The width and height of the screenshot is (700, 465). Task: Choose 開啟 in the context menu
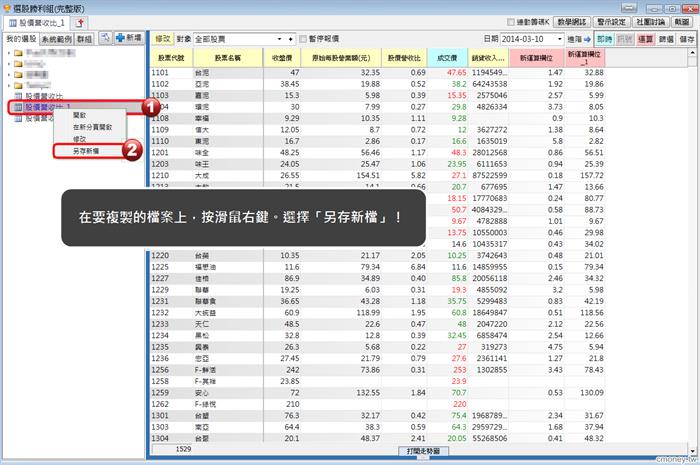(79, 116)
